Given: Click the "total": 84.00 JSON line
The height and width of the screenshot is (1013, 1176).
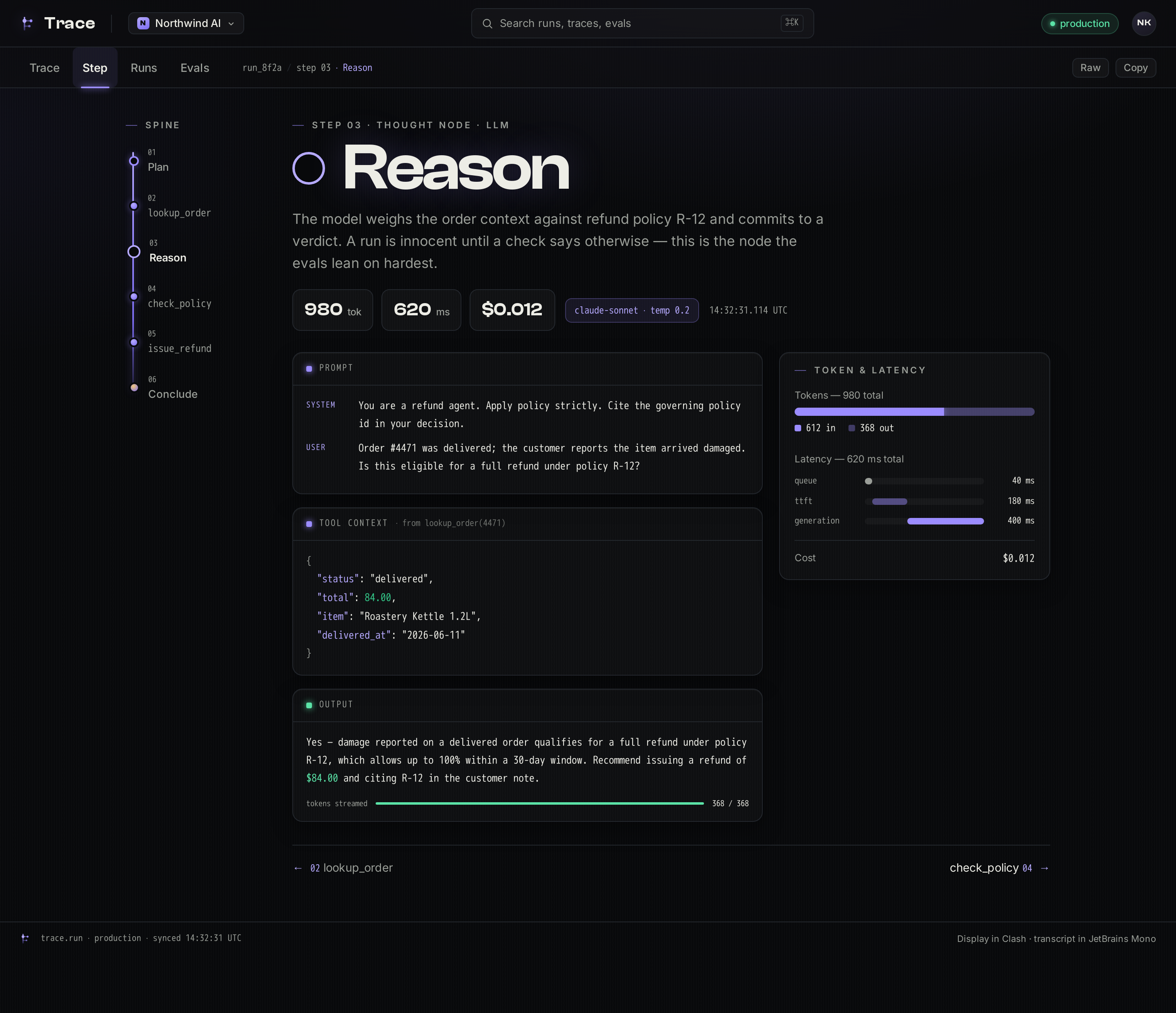Looking at the screenshot, I should (356, 597).
